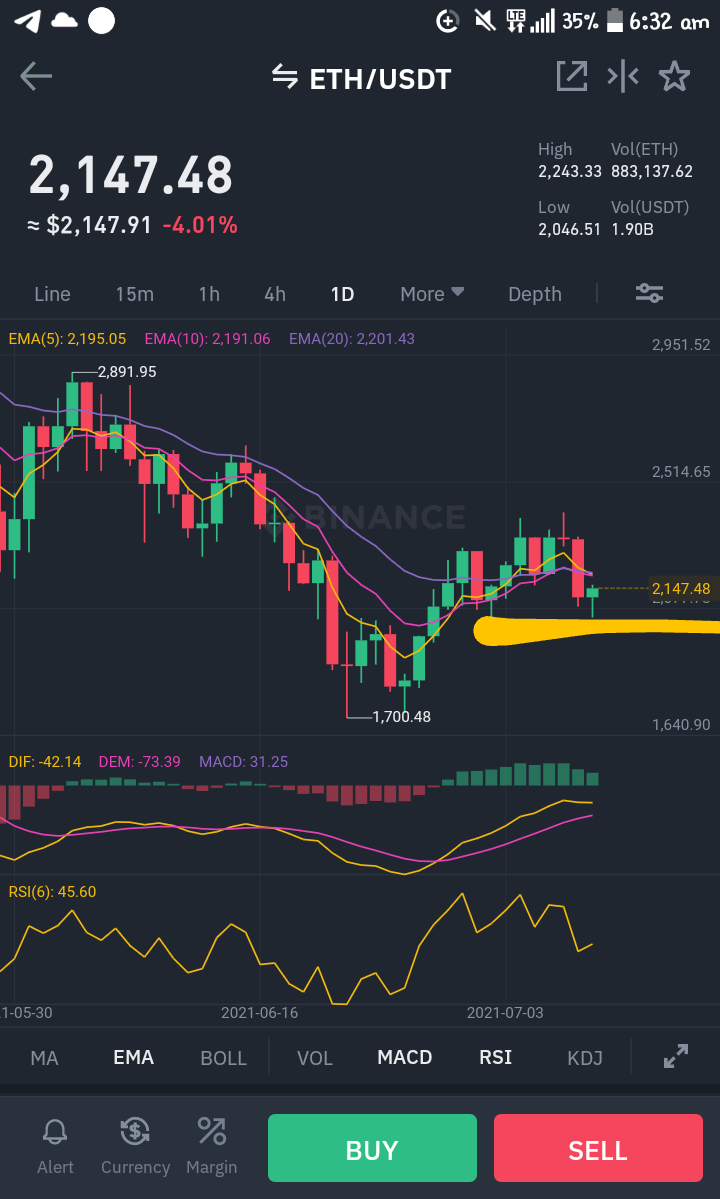
Task: Select the 15m interval tab
Action: (135, 294)
